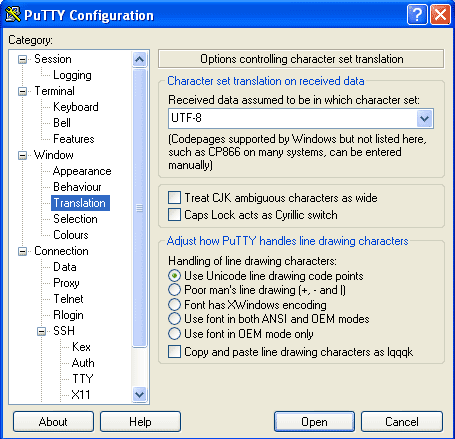Image resolution: width=455 pixels, height=439 pixels.
Task: Click the category list scrollbar thumb
Action: point(139,208)
